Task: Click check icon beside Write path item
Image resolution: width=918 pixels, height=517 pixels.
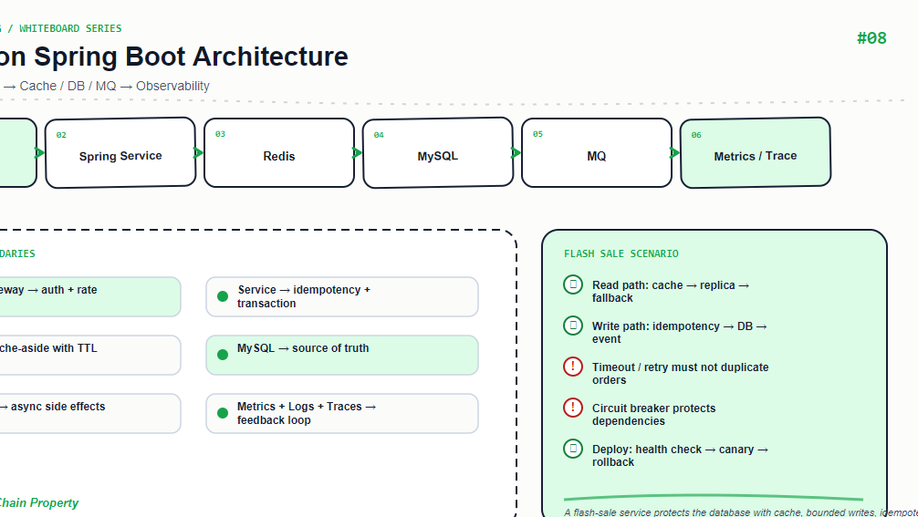Action: pos(573,326)
